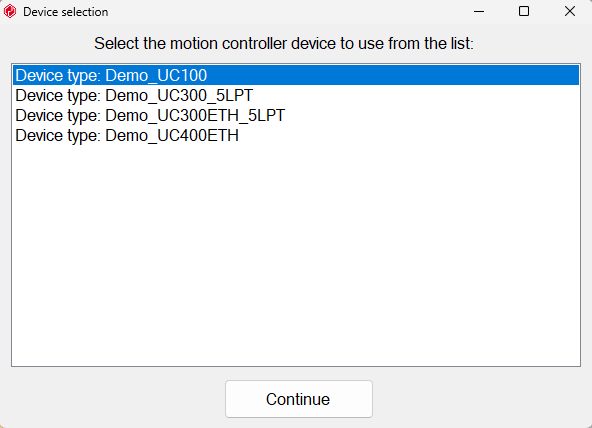
Task: Close the Device selection dialog
Action: 570,11
